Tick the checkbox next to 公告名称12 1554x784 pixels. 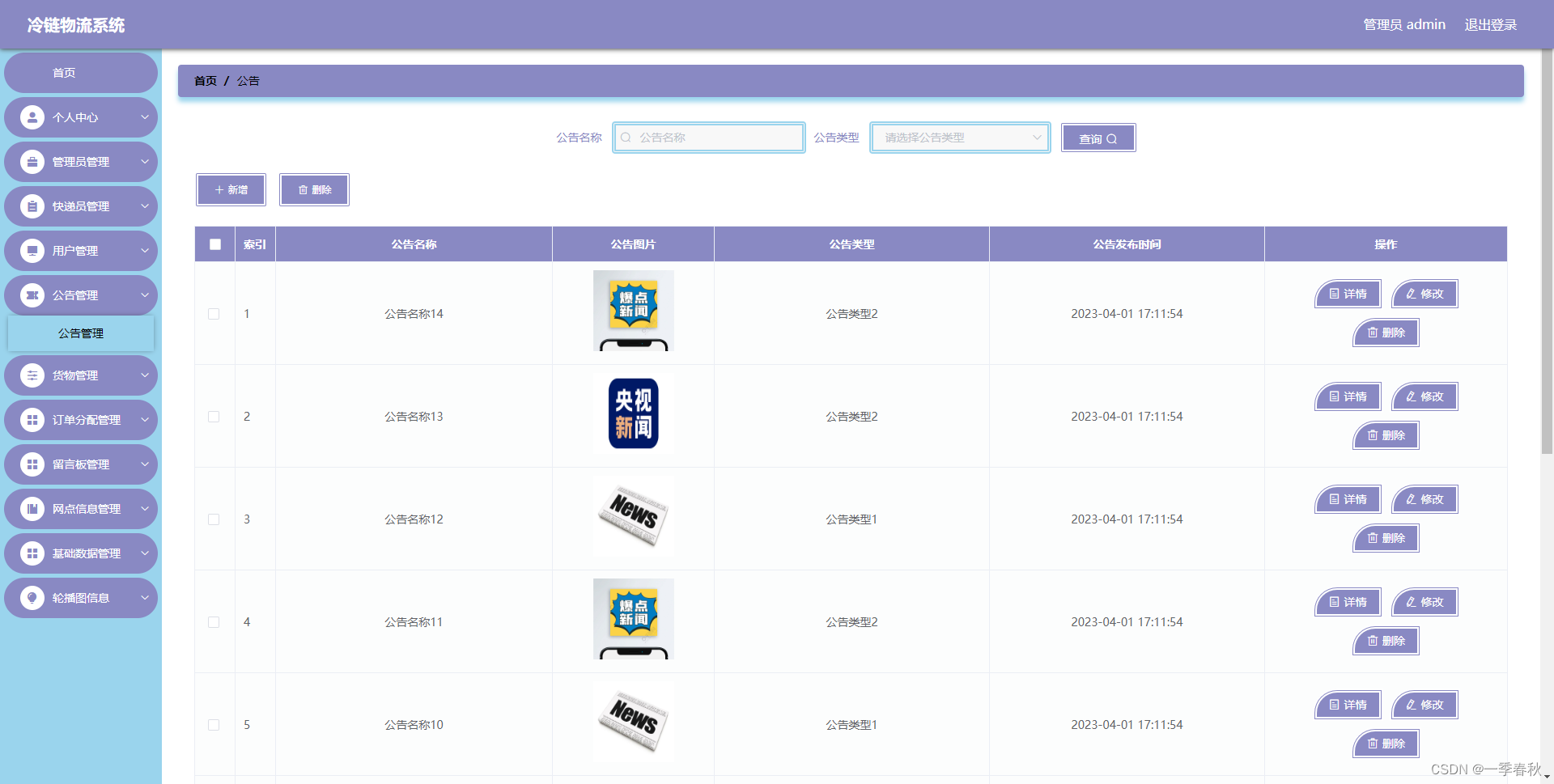214,519
